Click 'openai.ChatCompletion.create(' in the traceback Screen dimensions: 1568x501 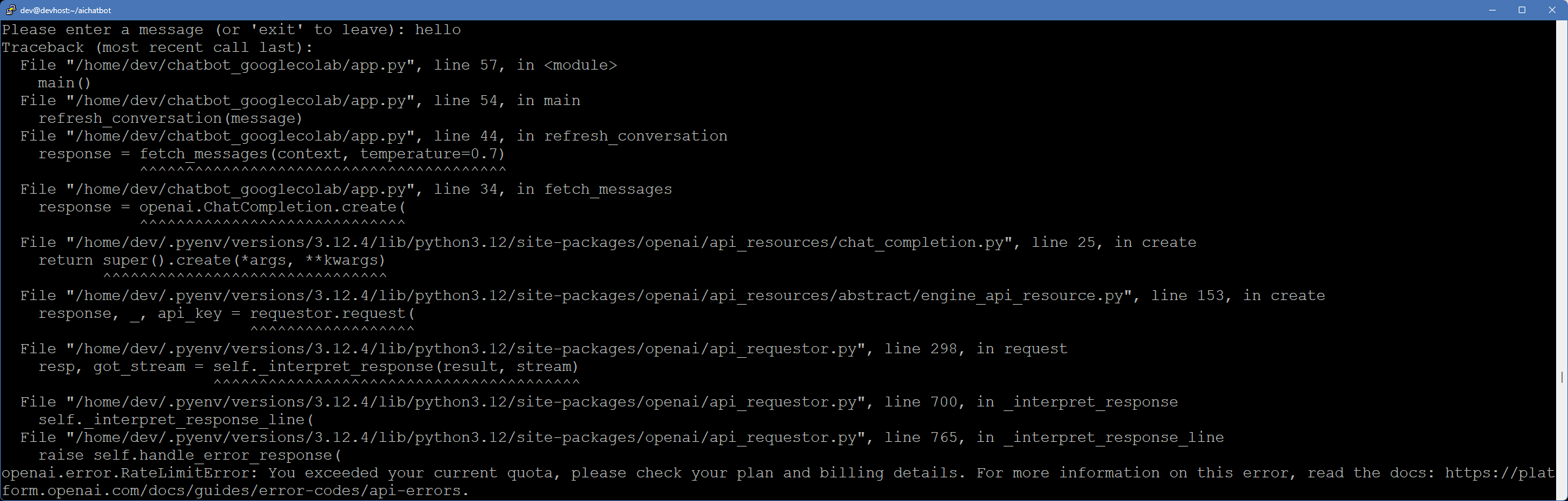(x=273, y=207)
